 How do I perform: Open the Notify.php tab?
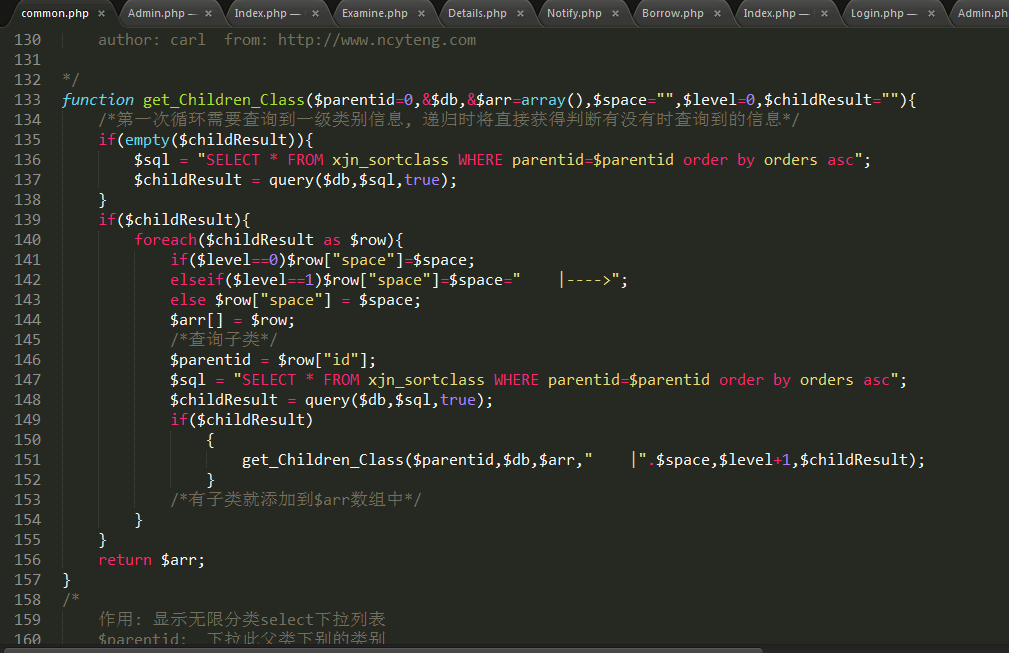(x=574, y=14)
